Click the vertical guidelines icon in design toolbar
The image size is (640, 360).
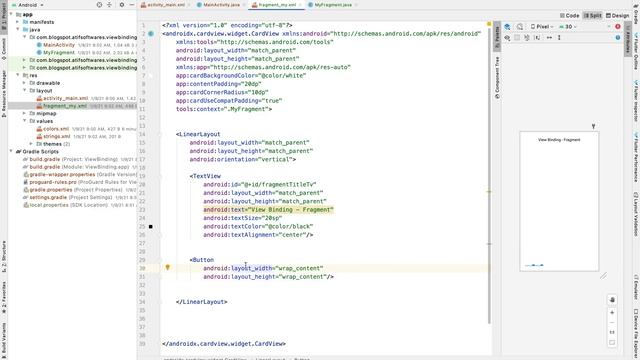pos(559,38)
